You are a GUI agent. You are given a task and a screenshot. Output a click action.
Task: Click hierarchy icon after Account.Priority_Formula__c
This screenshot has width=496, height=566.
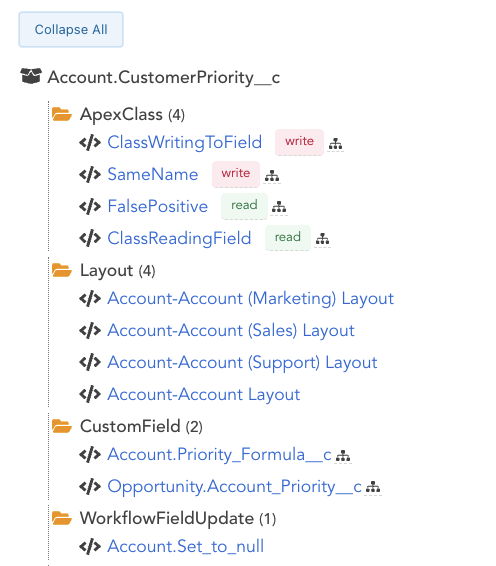pyautogui.click(x=343, y=456)
